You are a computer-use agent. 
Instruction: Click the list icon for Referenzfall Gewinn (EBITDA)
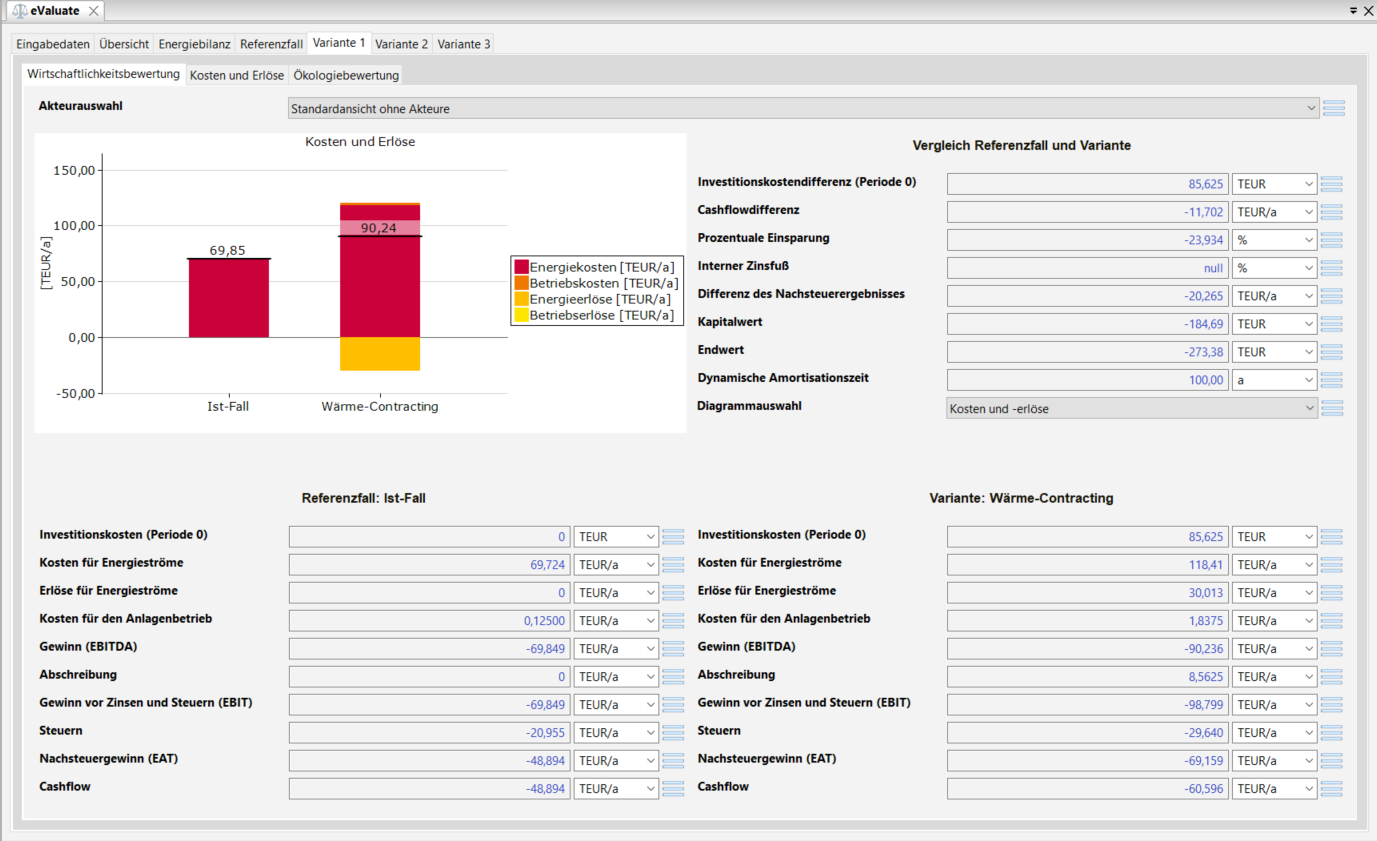tap(673, 649)
